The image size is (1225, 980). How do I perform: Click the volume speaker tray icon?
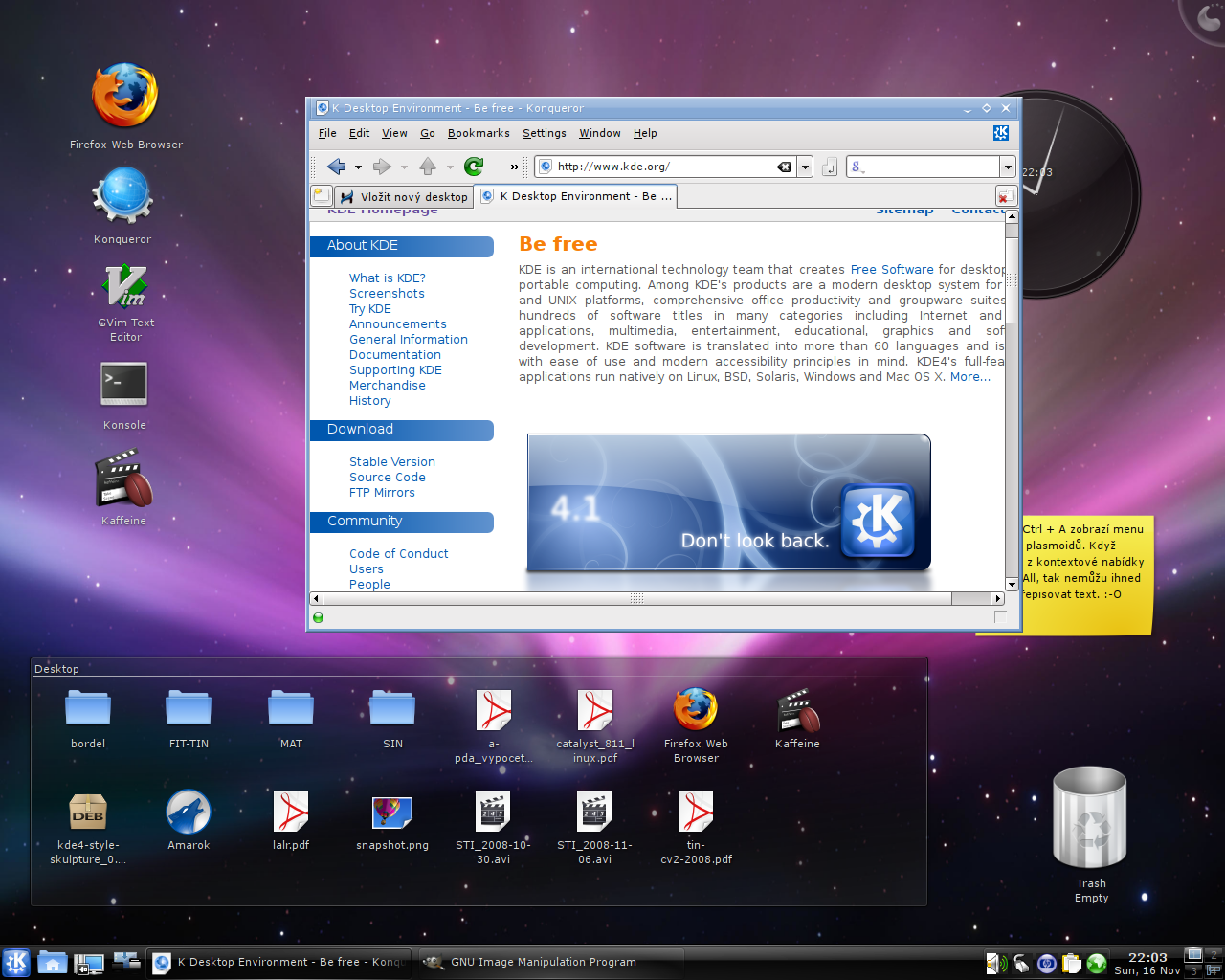coord(996,963)
